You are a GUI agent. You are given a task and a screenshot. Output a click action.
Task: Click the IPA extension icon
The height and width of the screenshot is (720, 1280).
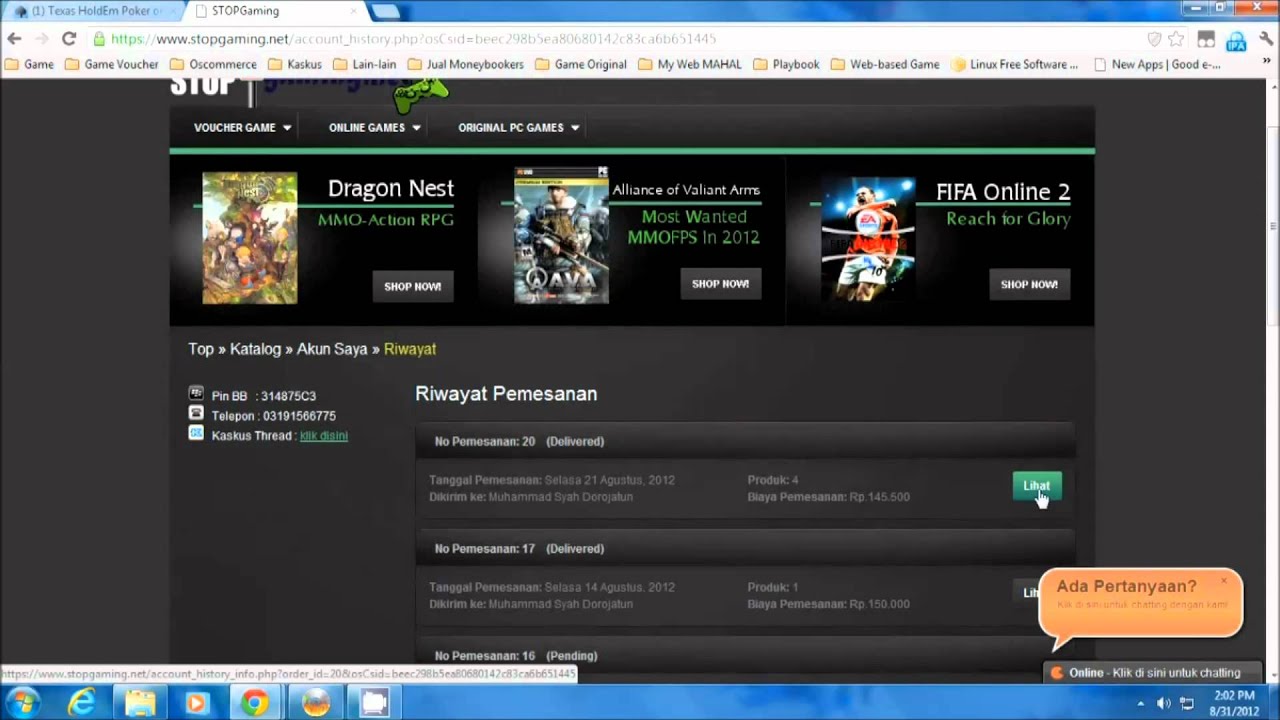[x=1237, y=41]
